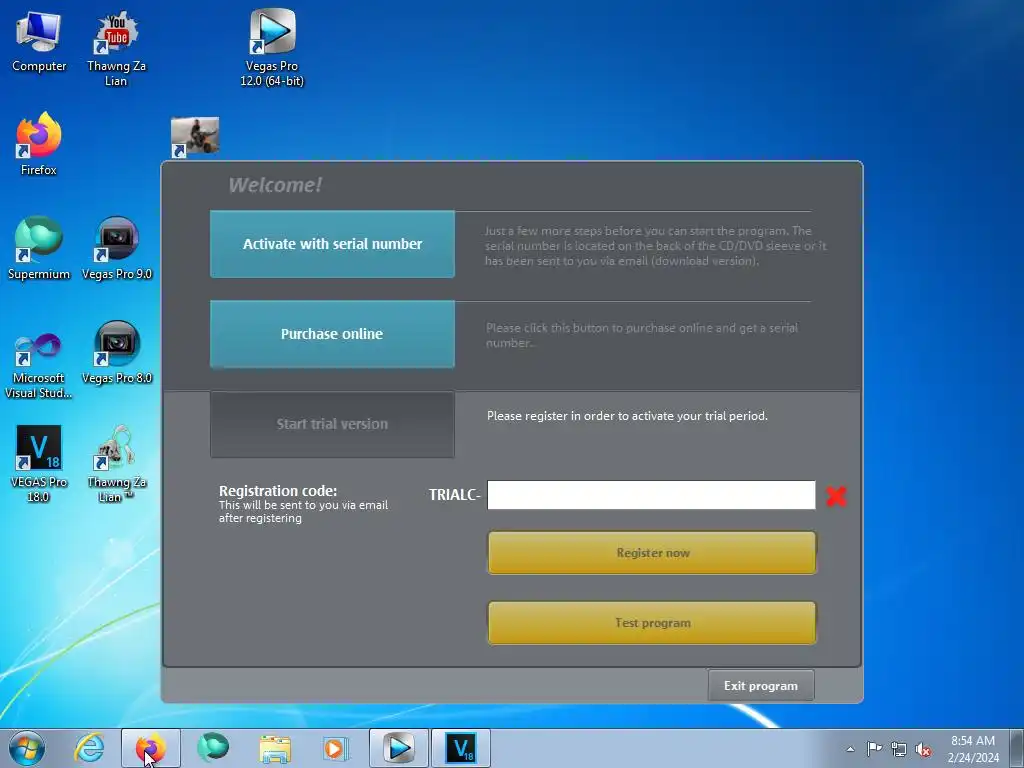This screenshot has width=1024, height=768.
Task: Click the red X validation icon
Action: 836,496
